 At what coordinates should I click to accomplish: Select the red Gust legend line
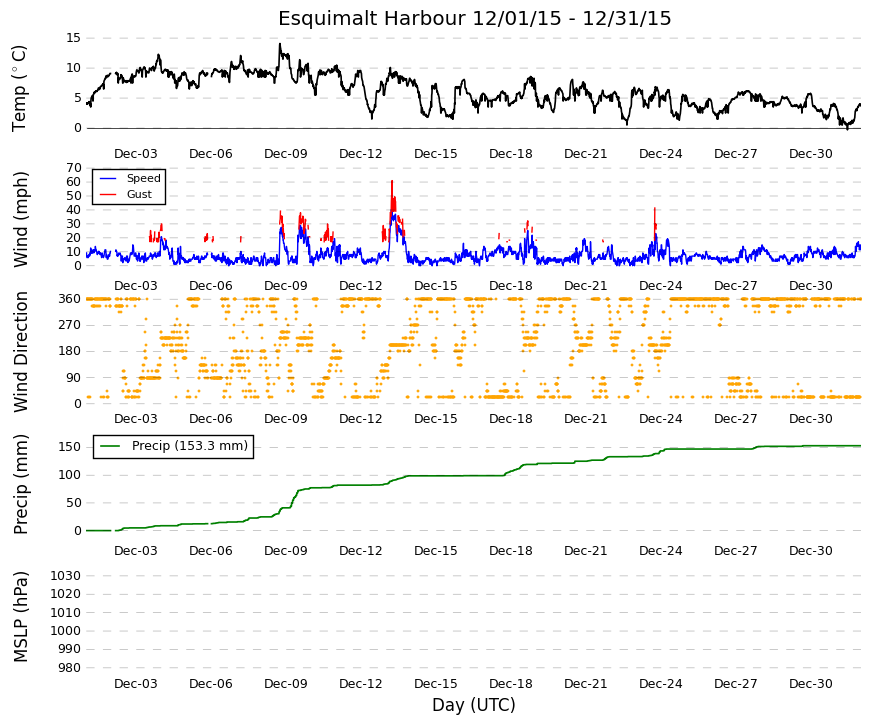[x=108, y=194]
